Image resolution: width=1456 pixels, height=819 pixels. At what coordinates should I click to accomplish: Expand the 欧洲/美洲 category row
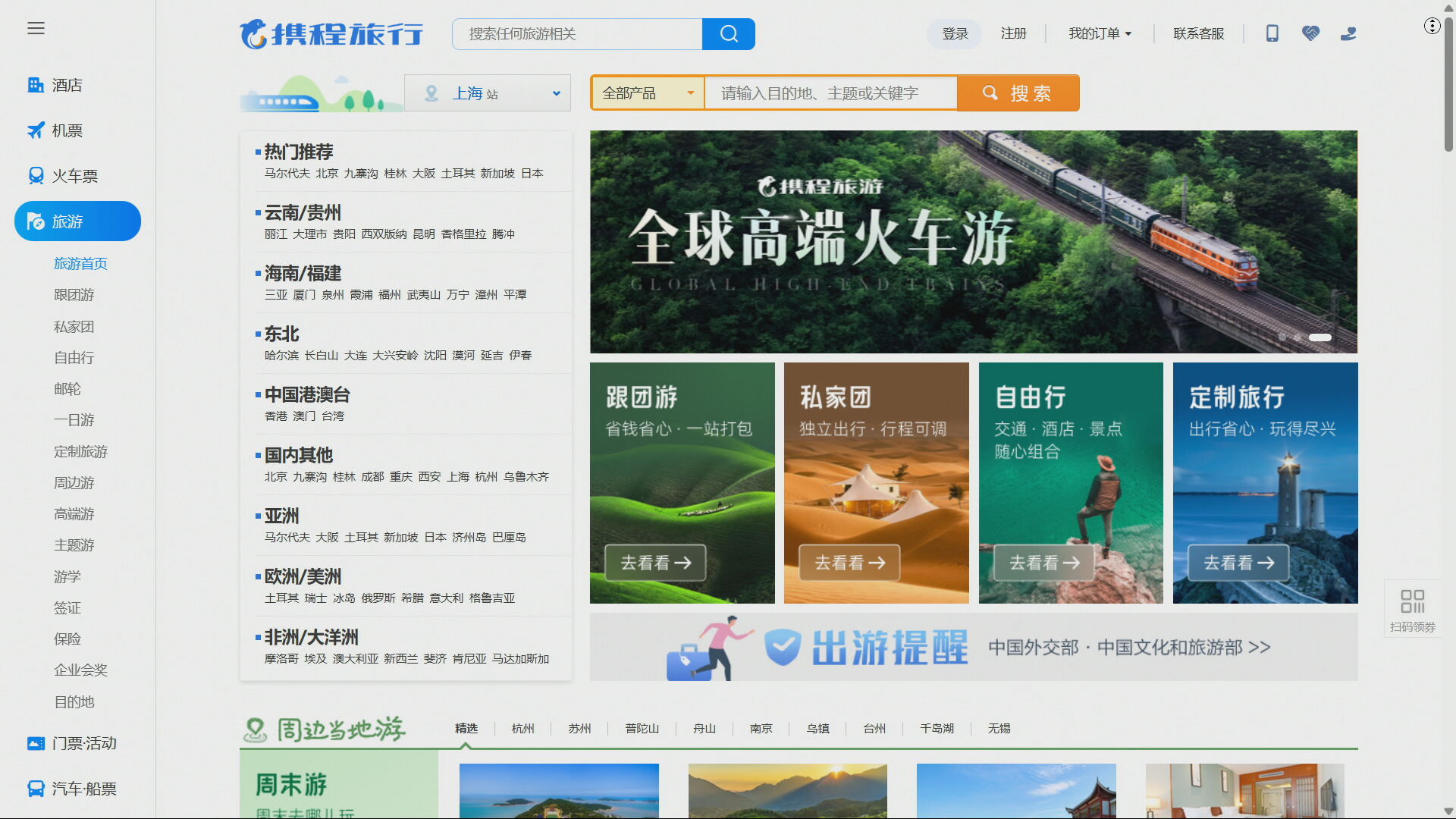pos(406,585)
